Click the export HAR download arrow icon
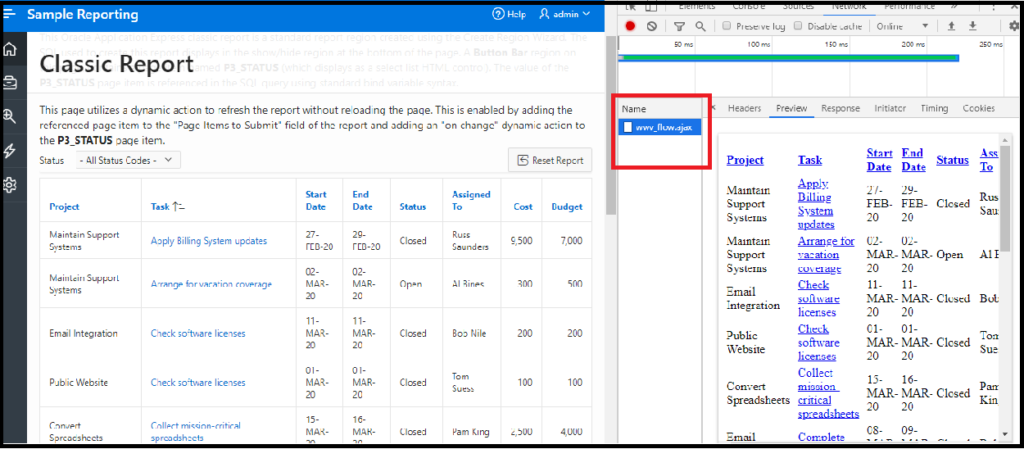Image resolution: width=1024 pixels, height=449 pixels. click(973, 26)
